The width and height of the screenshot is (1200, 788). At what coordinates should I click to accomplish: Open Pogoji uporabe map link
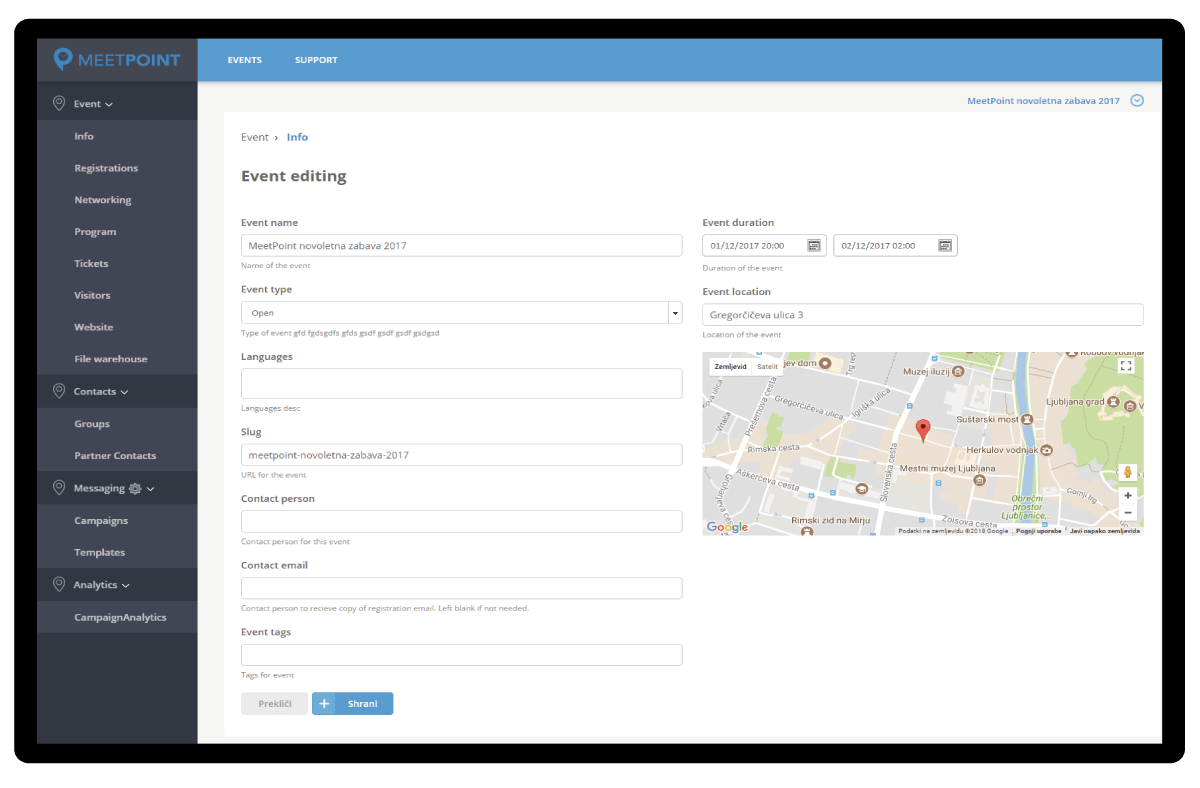1039,531
